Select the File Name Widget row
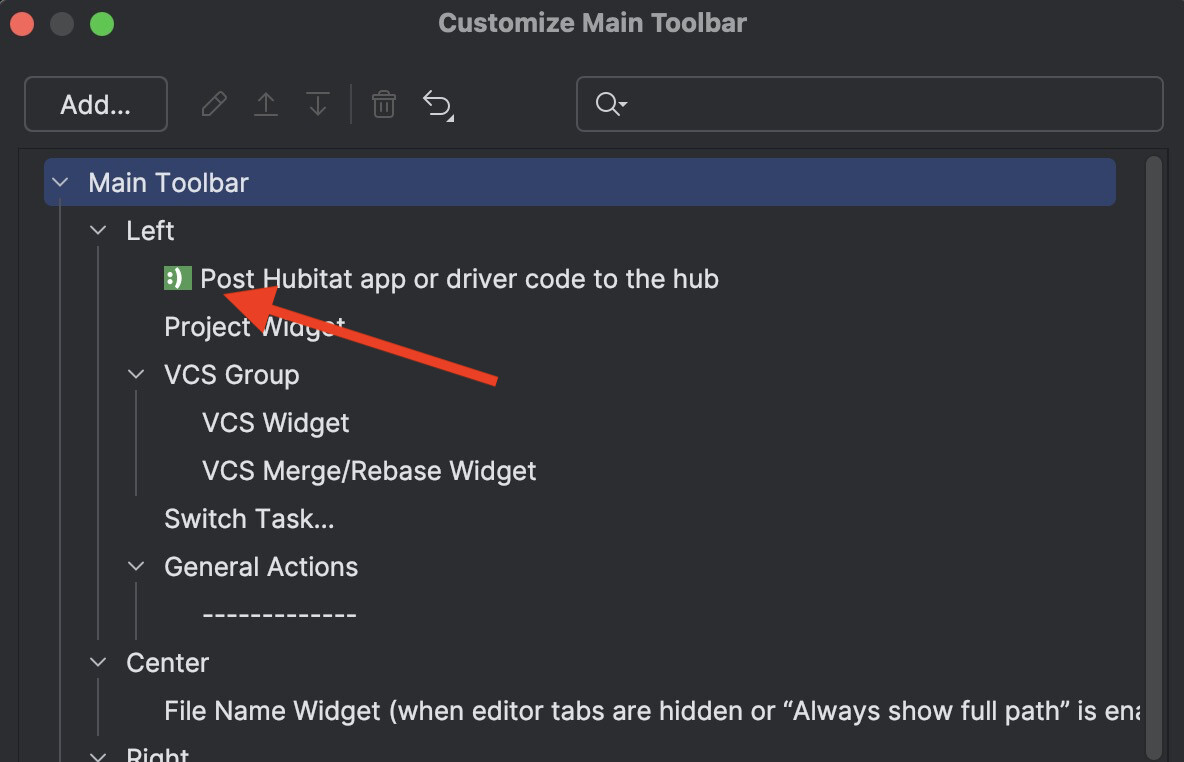This screenshot has height=762, width=1184. pyautogui.click(x=652, y=711)
